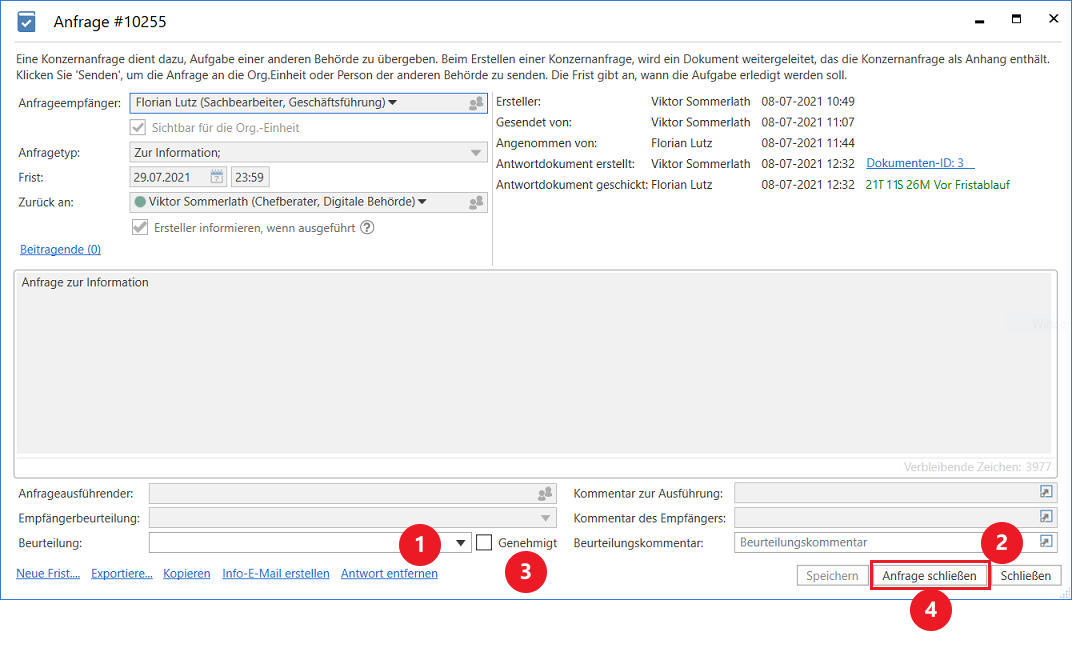Click the person picker icon in Zurück an field
The height and width of the screenshot is (655, 1072).
[x=476, y=203]
